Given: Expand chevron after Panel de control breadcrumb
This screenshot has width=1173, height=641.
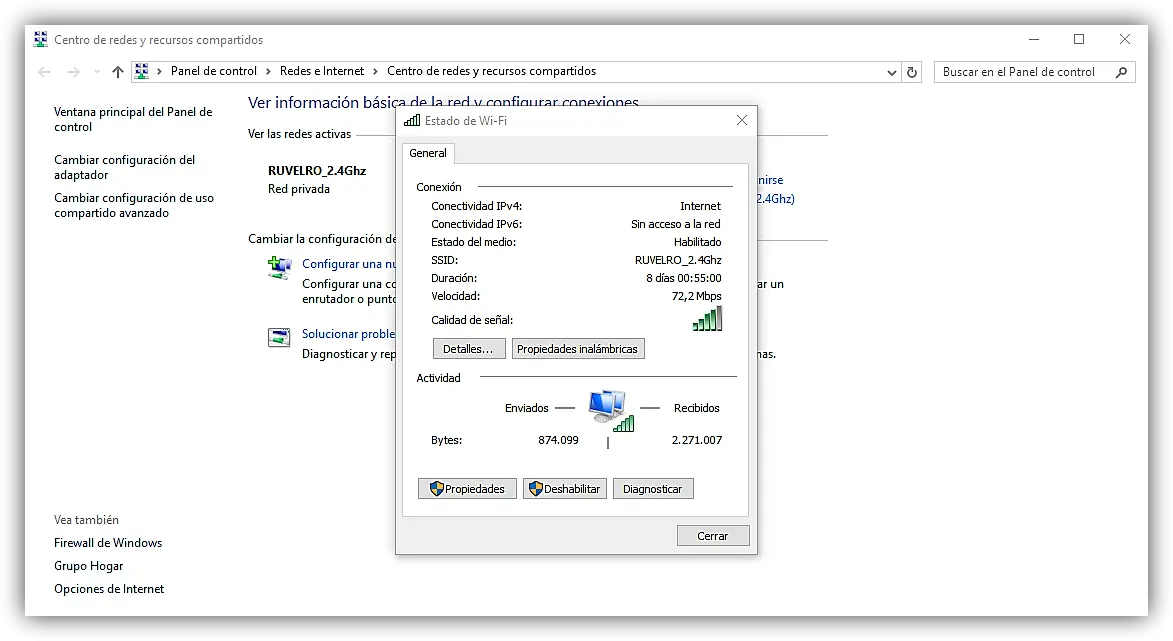Looking at the screenshot, I should point(268,72).
